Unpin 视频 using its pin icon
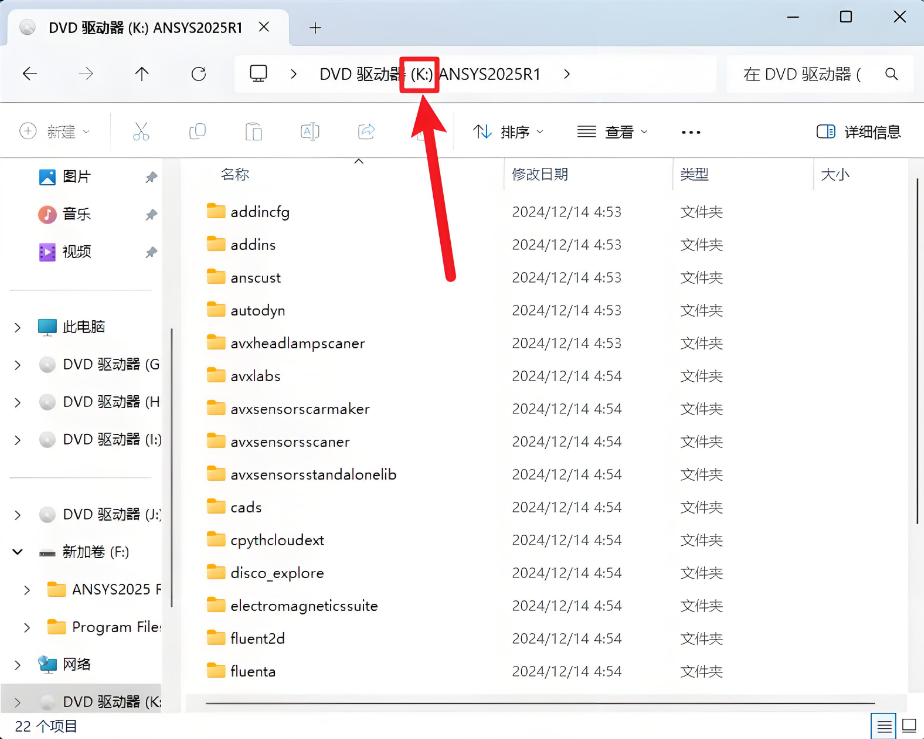Viewport: 924px width, 739px height. click(x=151, y=252)
